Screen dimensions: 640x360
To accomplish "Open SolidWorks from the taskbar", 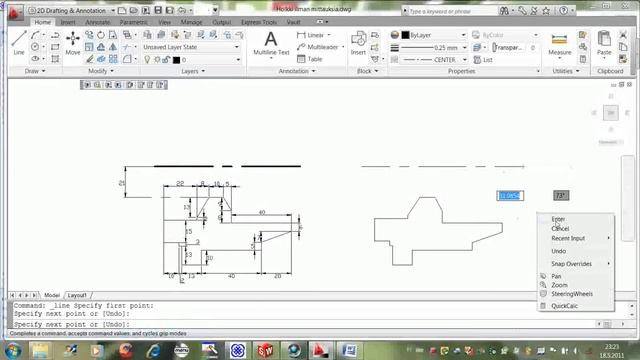I will [x=265, y=350].
